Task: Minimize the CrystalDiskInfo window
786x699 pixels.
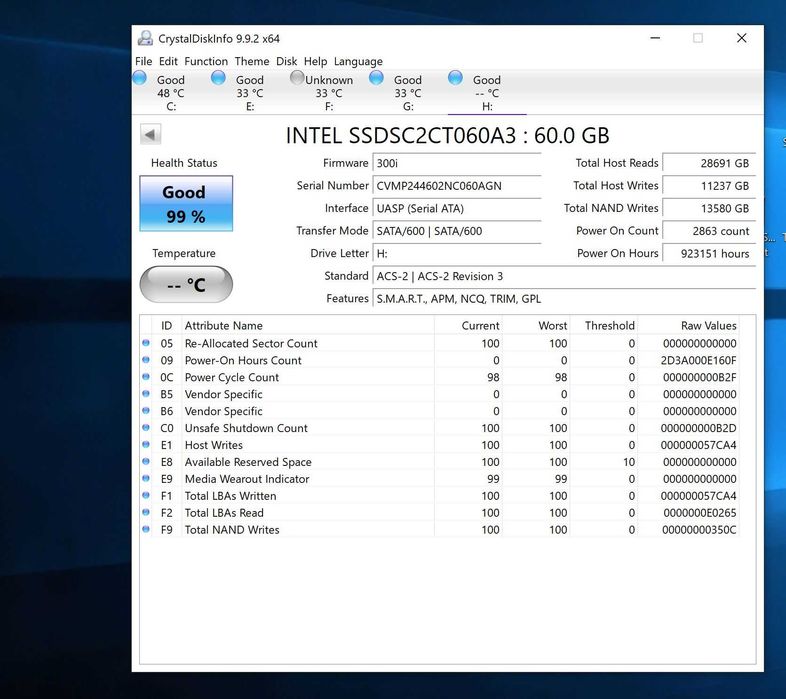Action: pyautogui.click(x=655, y=38)
